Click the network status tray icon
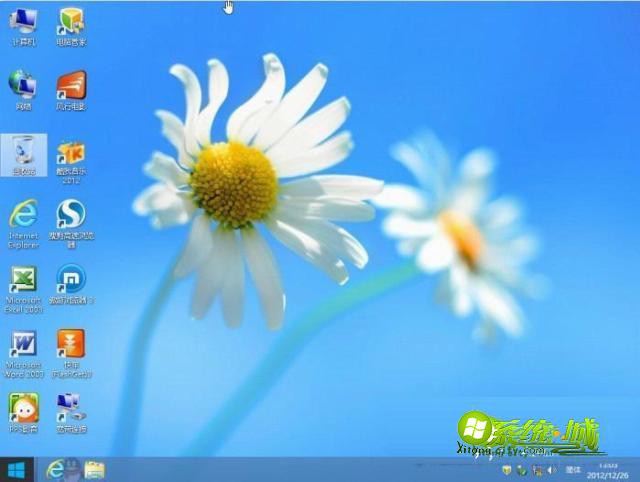Image resolution: width=640 pixels, height=482 pixels. pyautogui.click(x=538, y=471)
